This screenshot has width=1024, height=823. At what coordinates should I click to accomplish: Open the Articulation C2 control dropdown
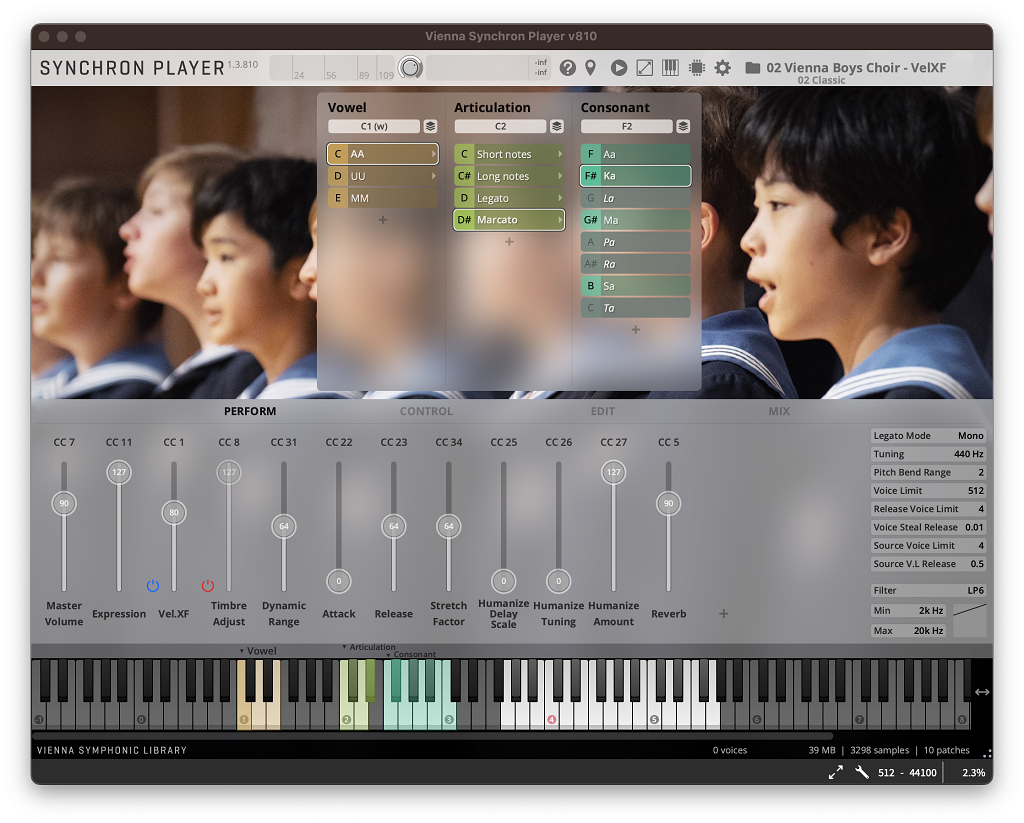pyautogui.click(x=500, y=126)
